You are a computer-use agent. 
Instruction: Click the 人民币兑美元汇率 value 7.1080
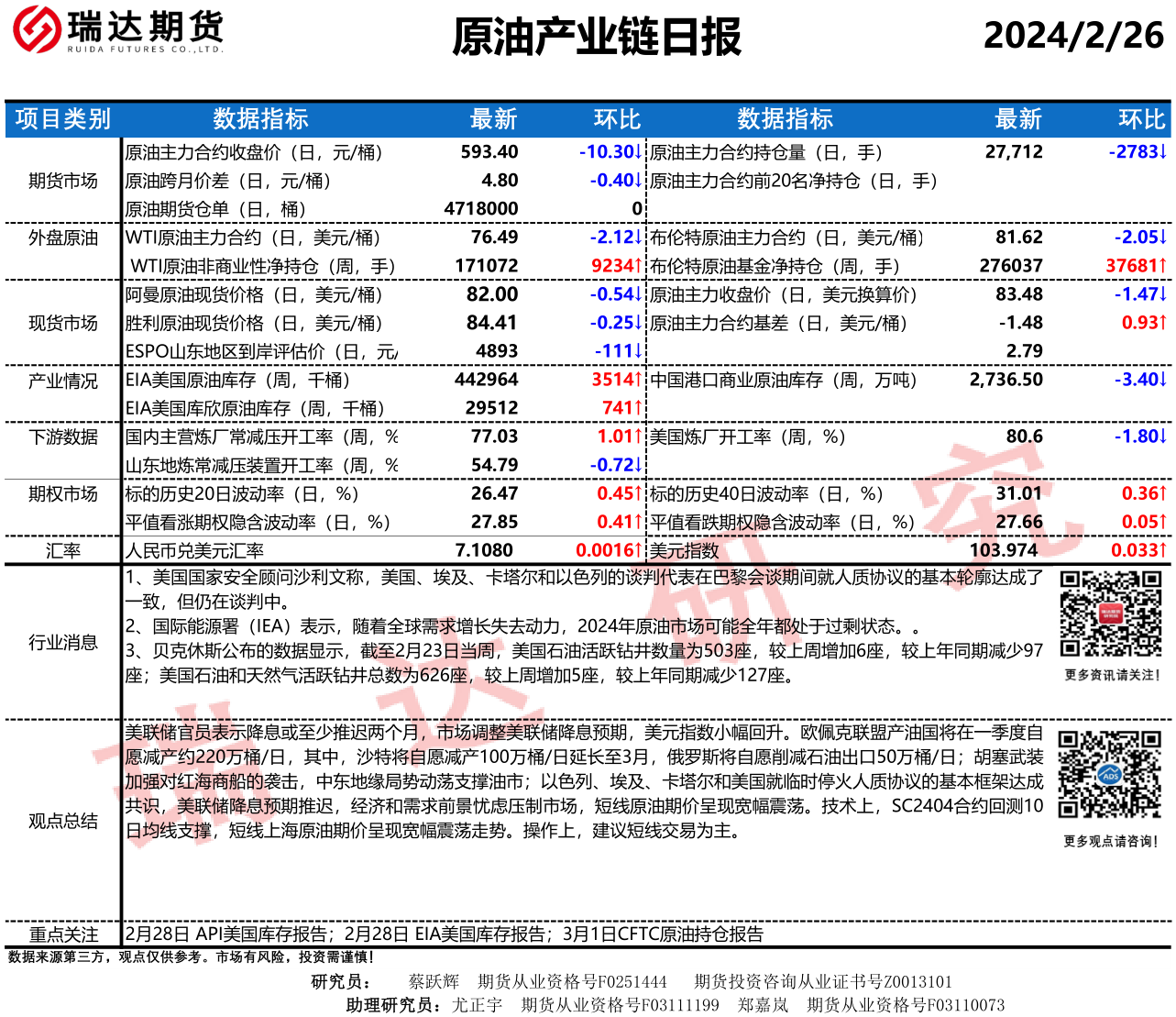coord(484,550)
